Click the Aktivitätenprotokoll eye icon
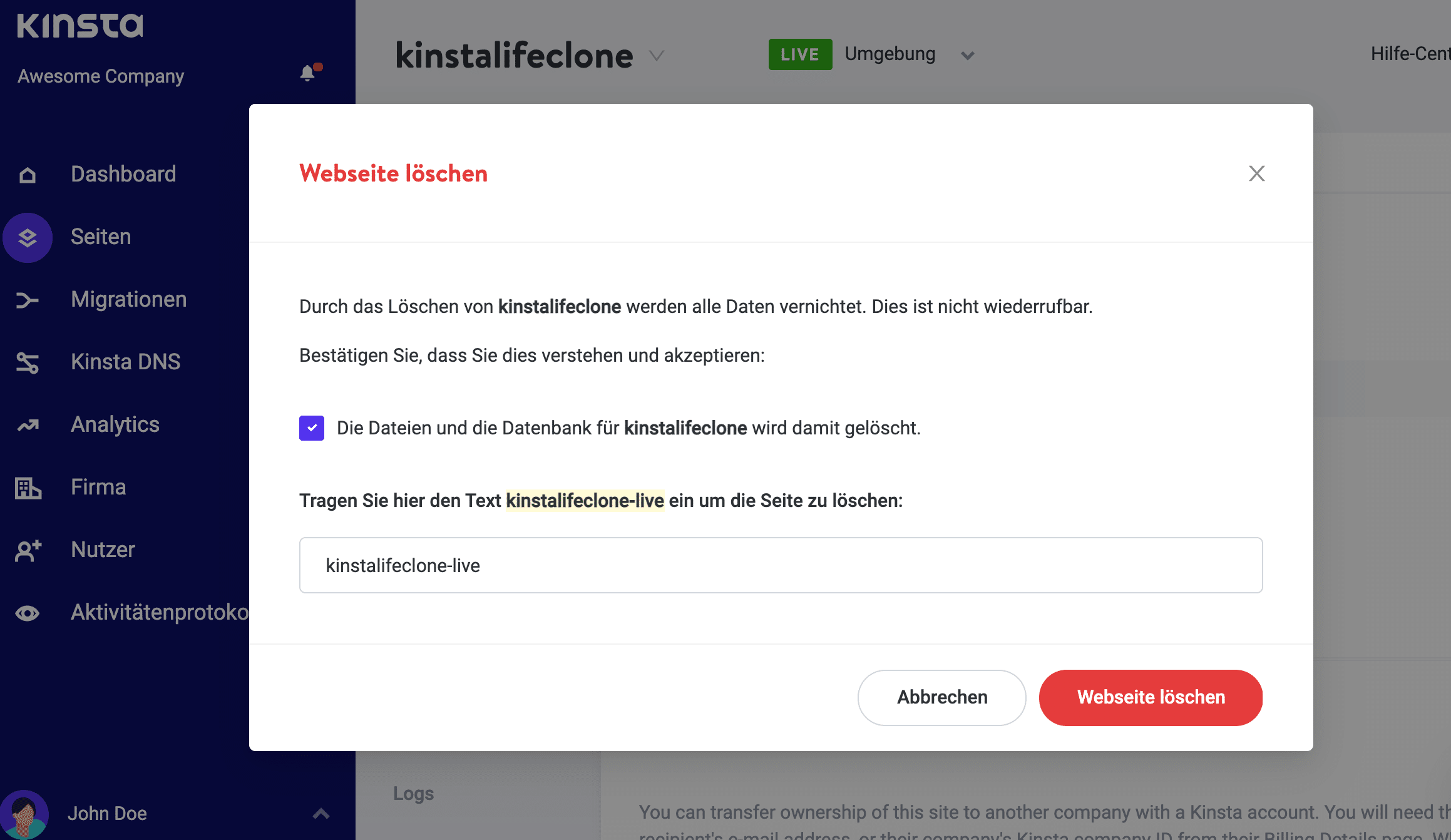The image size is (1451, 840). [28, 612]
